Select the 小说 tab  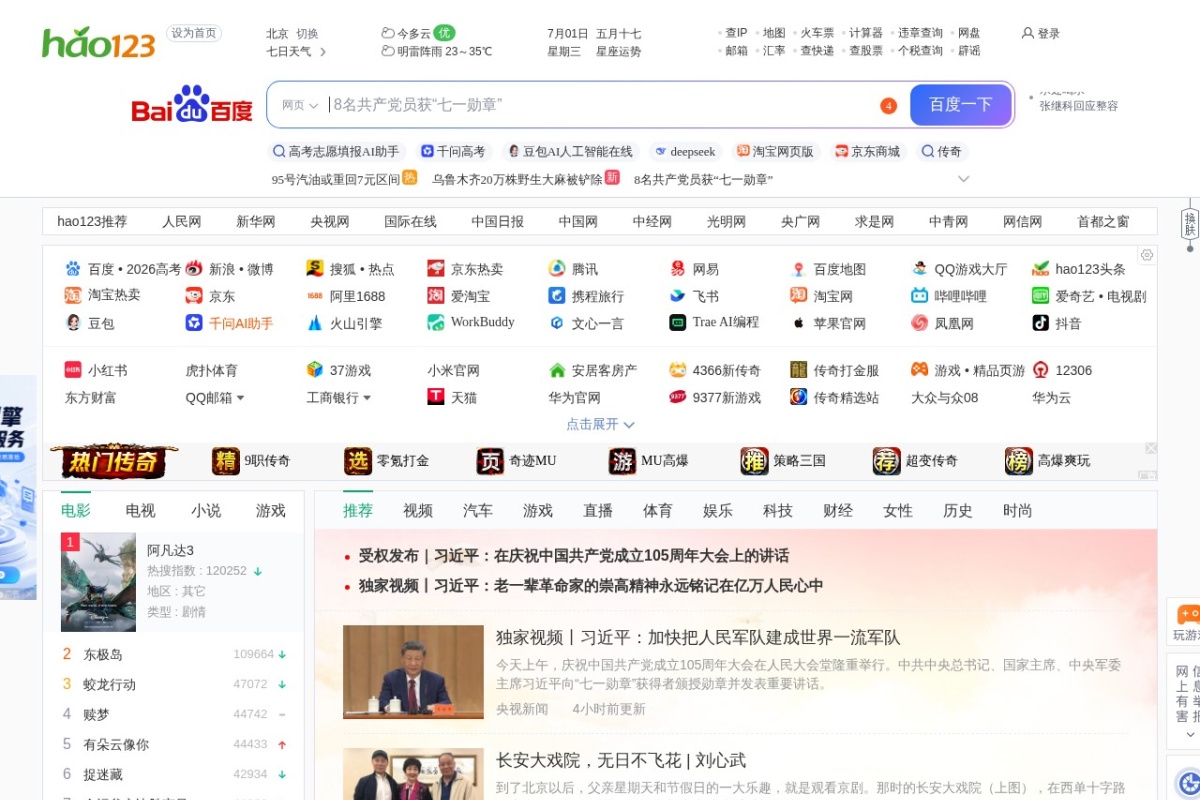pos(206,510)
